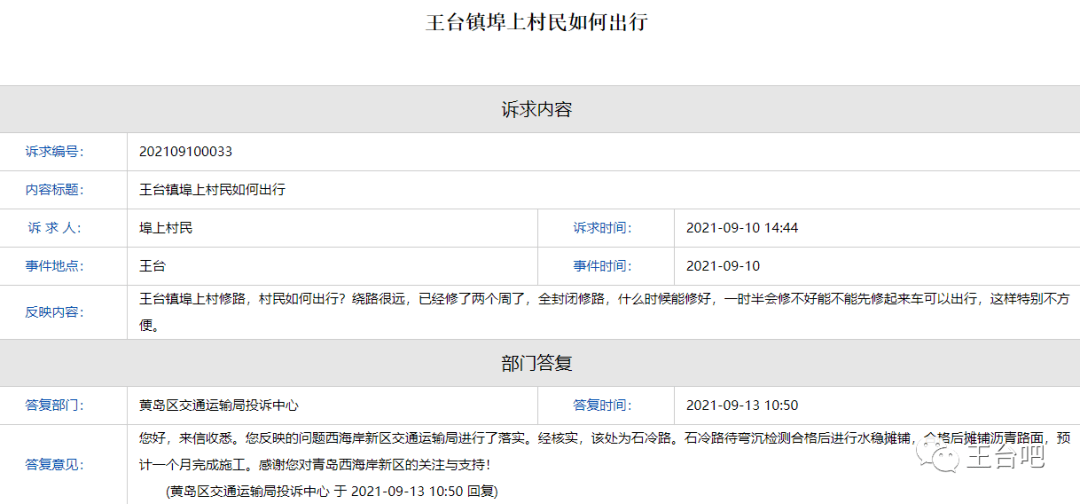Select the petitioner value 埠上村民
1080x504 pixels.
165,228
